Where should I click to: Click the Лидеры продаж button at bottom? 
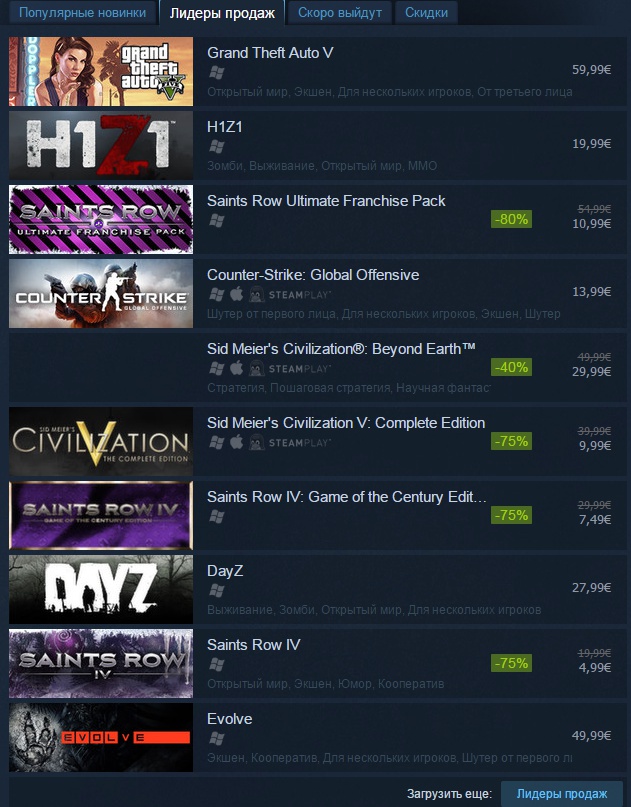pos(562,794)
